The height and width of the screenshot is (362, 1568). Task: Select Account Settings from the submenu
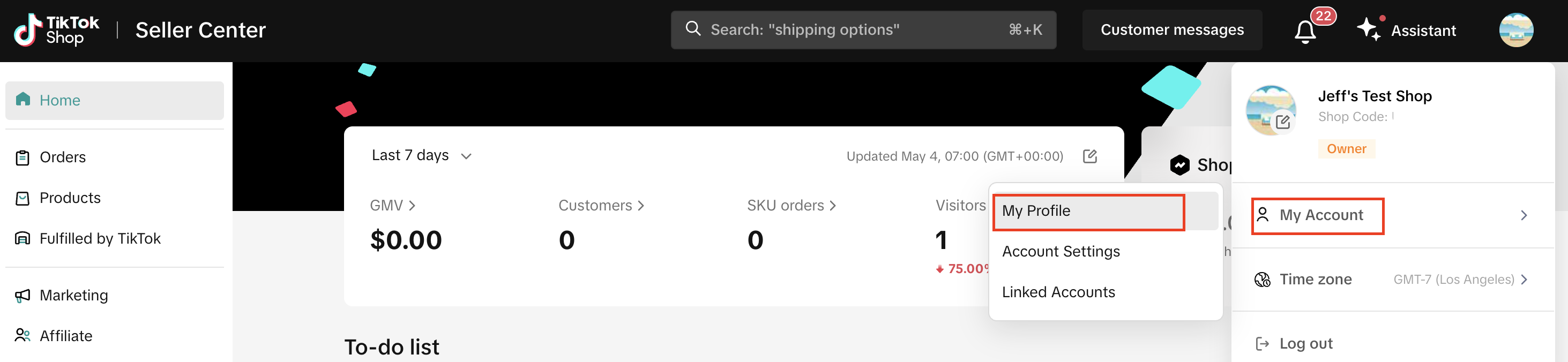pyautogui.click(x=1061, y=252)
